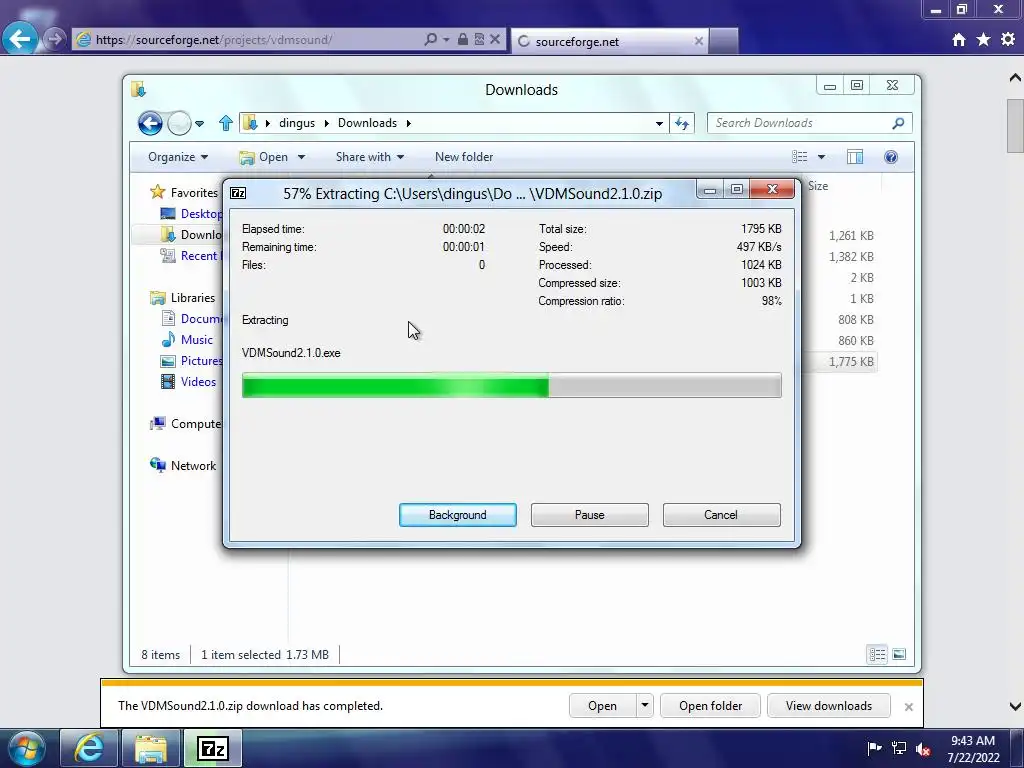Click Internet Explorer taskbar icon

click(x=88, y=748)
